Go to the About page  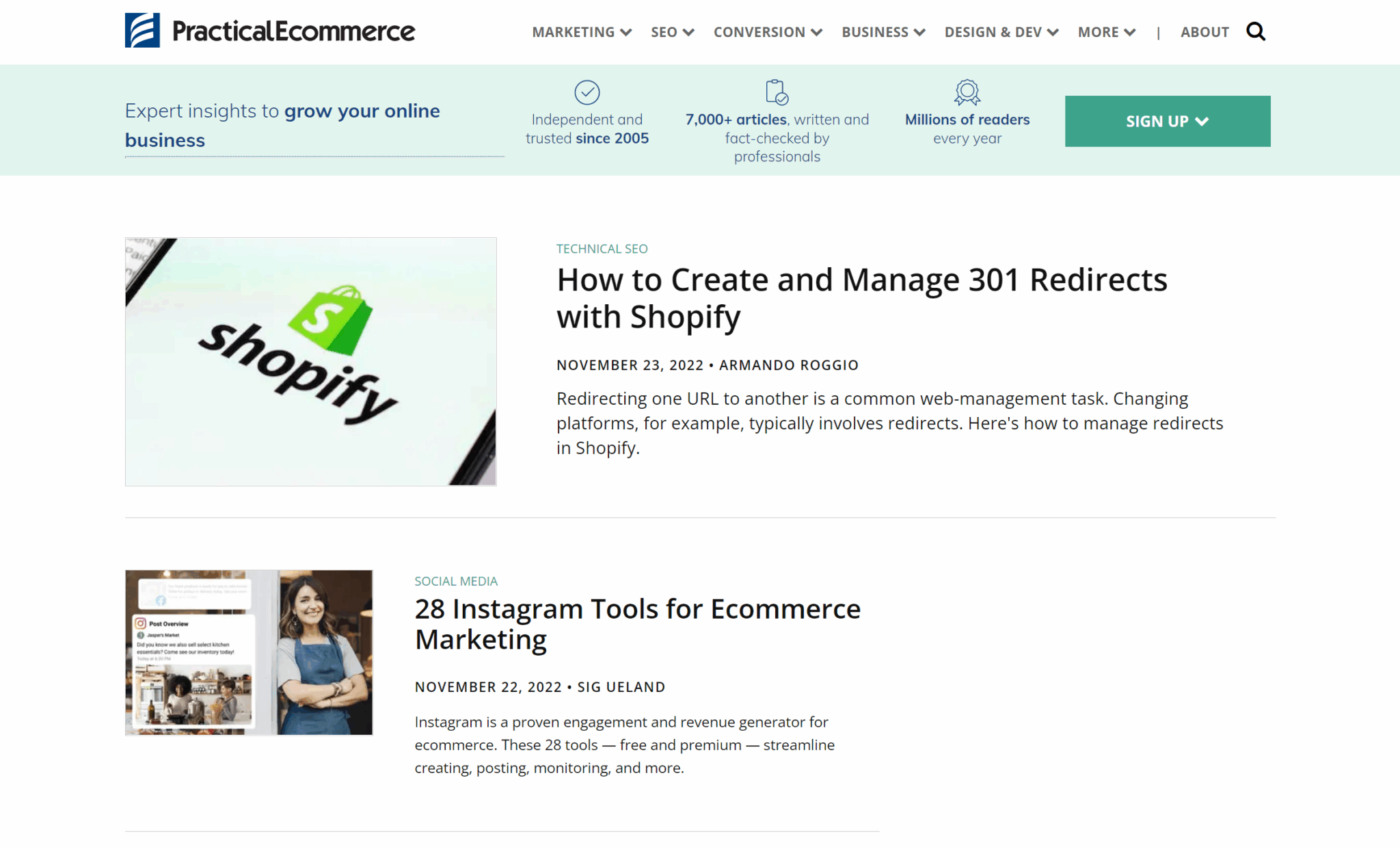click(1204, 32)
